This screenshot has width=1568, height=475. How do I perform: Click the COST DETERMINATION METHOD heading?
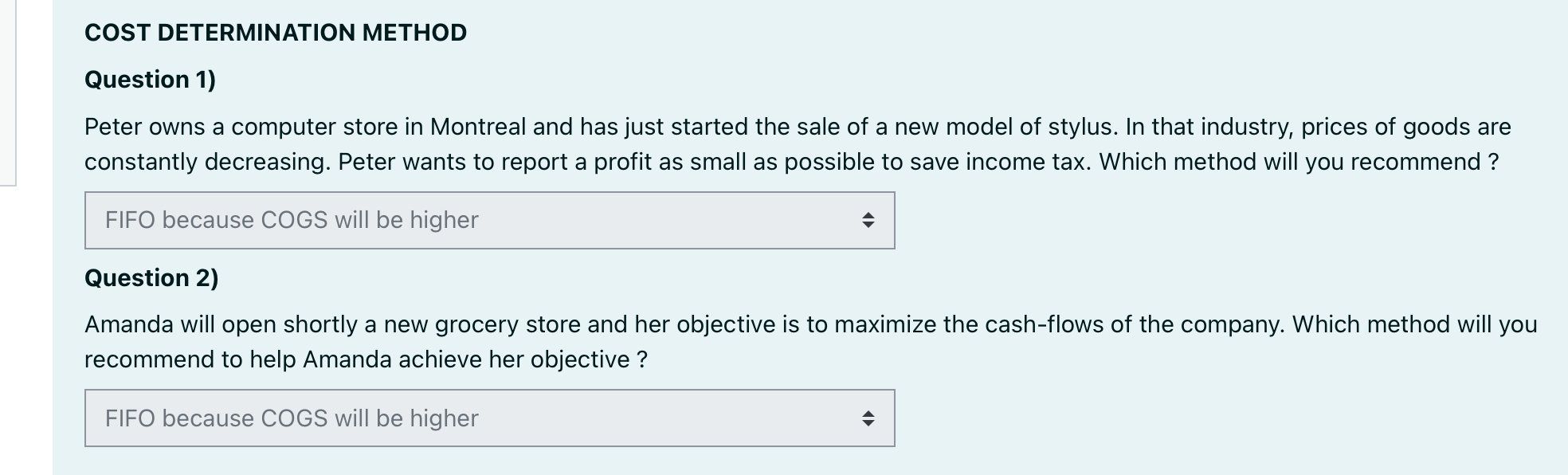point(276,33)
